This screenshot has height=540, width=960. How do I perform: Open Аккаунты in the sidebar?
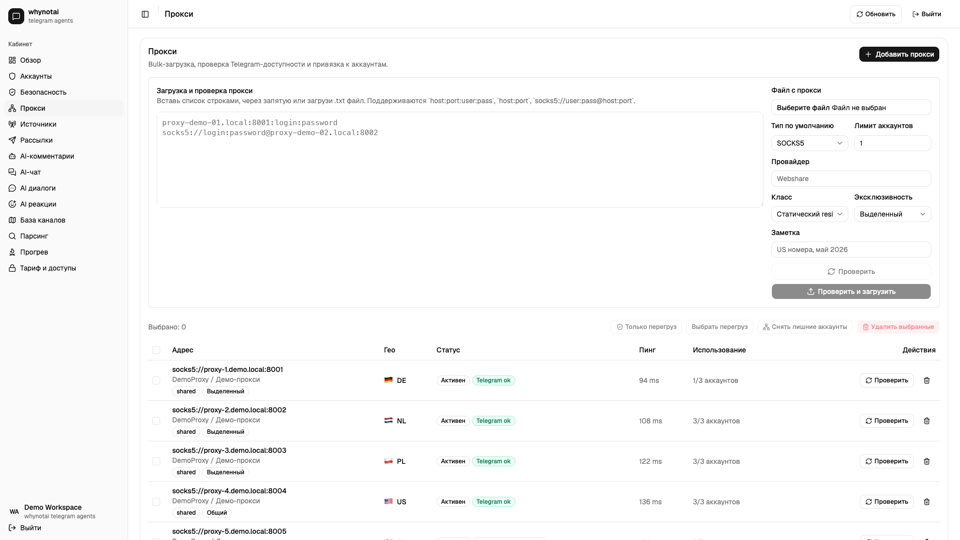[64, 76]
